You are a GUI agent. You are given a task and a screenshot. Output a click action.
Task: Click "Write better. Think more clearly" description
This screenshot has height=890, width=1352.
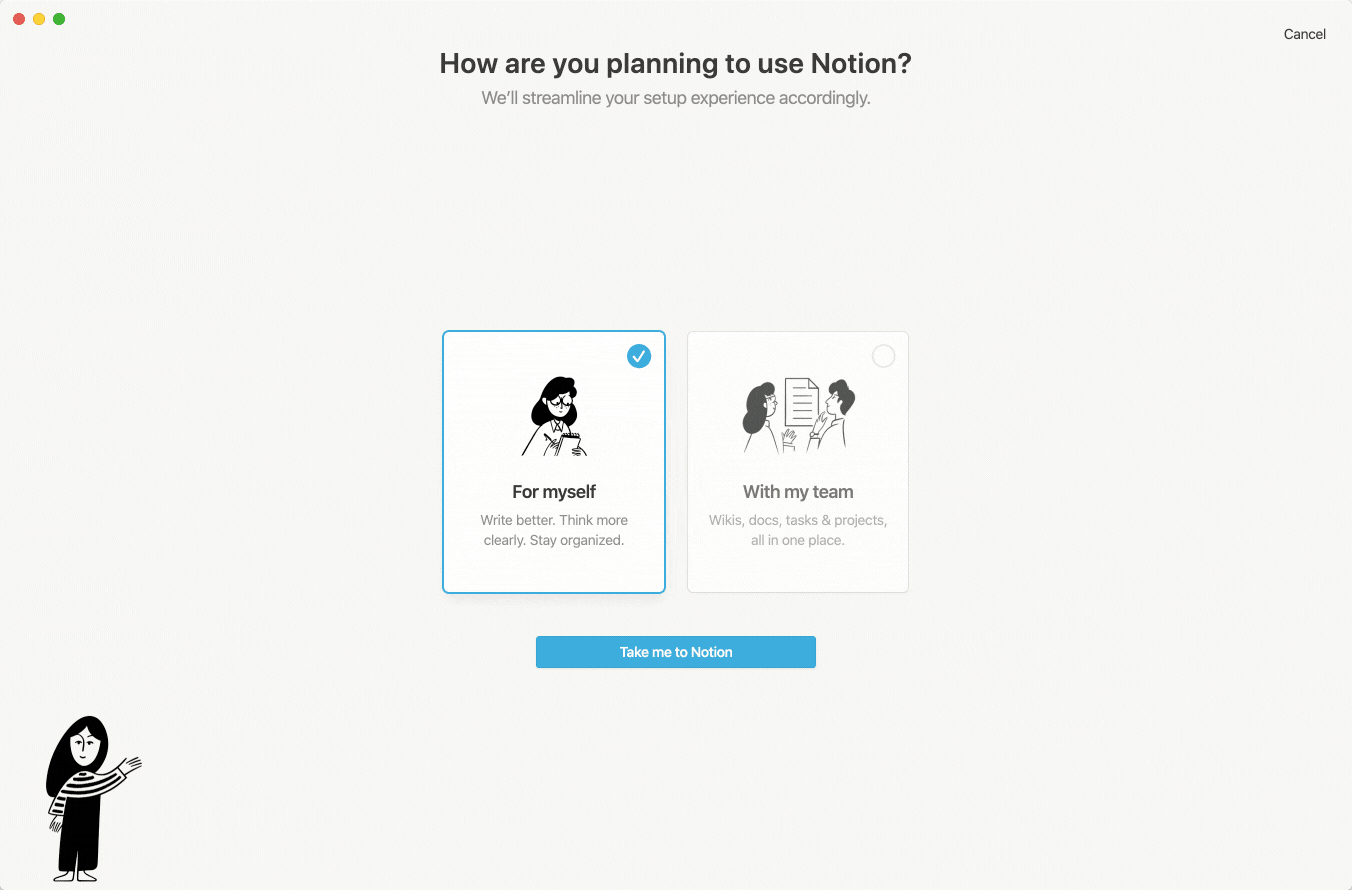click(x=554, y=530)
